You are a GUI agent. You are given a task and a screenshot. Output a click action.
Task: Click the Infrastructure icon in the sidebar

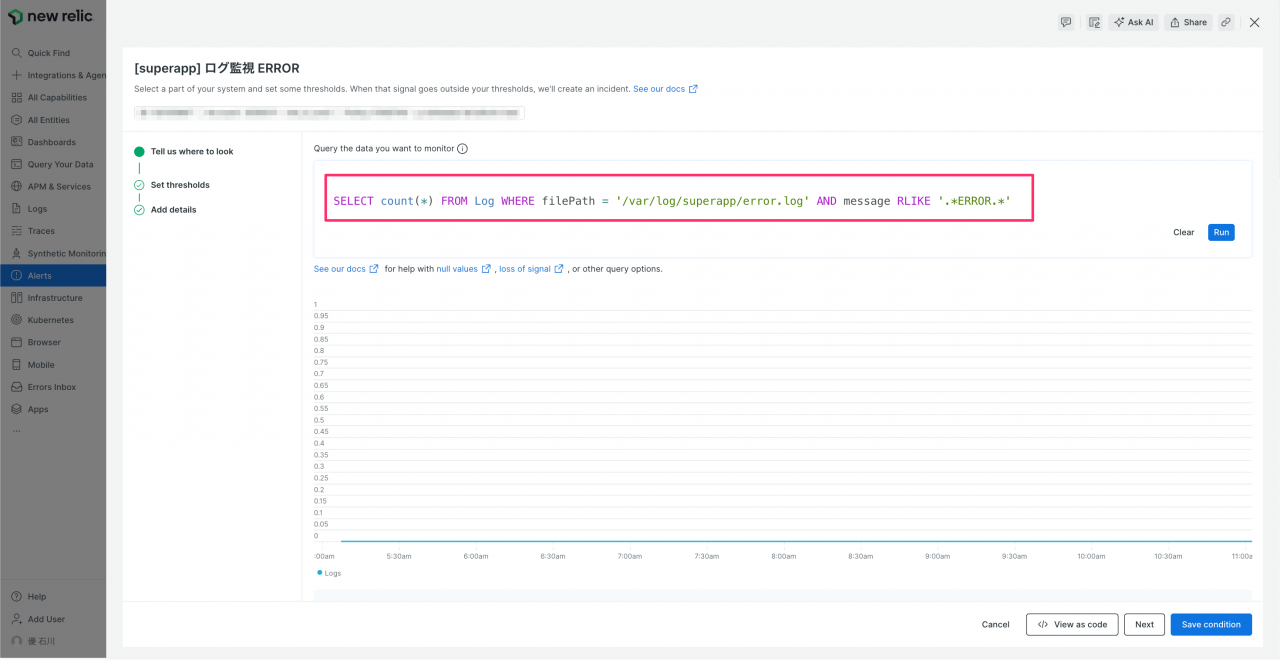[17, 298]
